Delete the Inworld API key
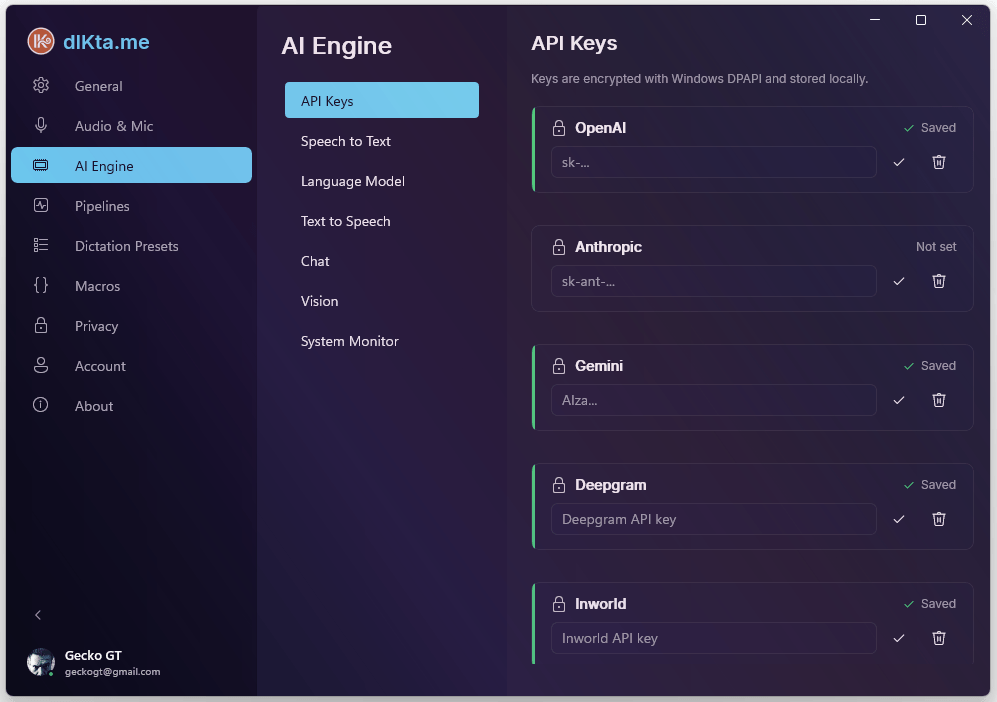The width and height of the screenshot is (997, 702). (939, 638)
